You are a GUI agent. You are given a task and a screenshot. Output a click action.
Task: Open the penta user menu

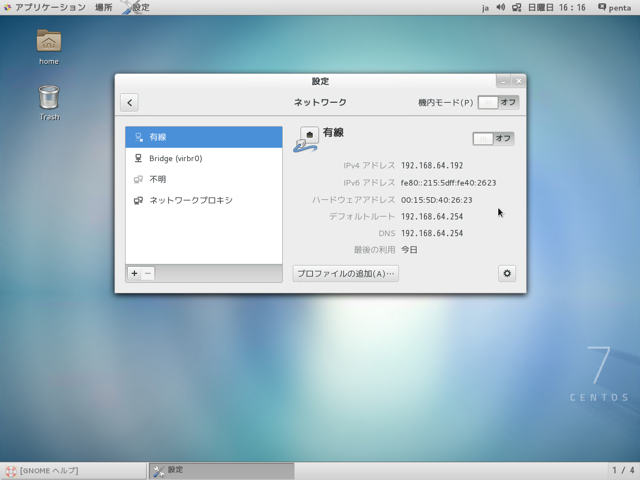[x=614, y=7]
